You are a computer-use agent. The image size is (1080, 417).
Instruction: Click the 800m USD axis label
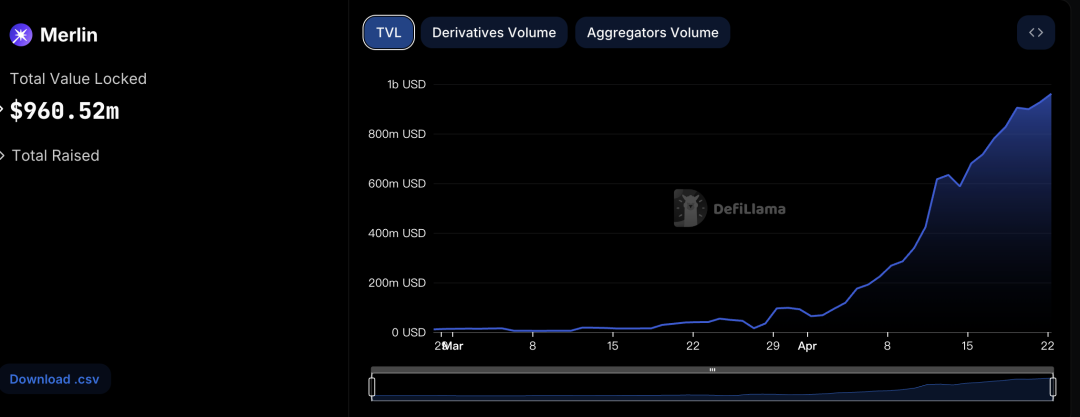coord(397,134)
